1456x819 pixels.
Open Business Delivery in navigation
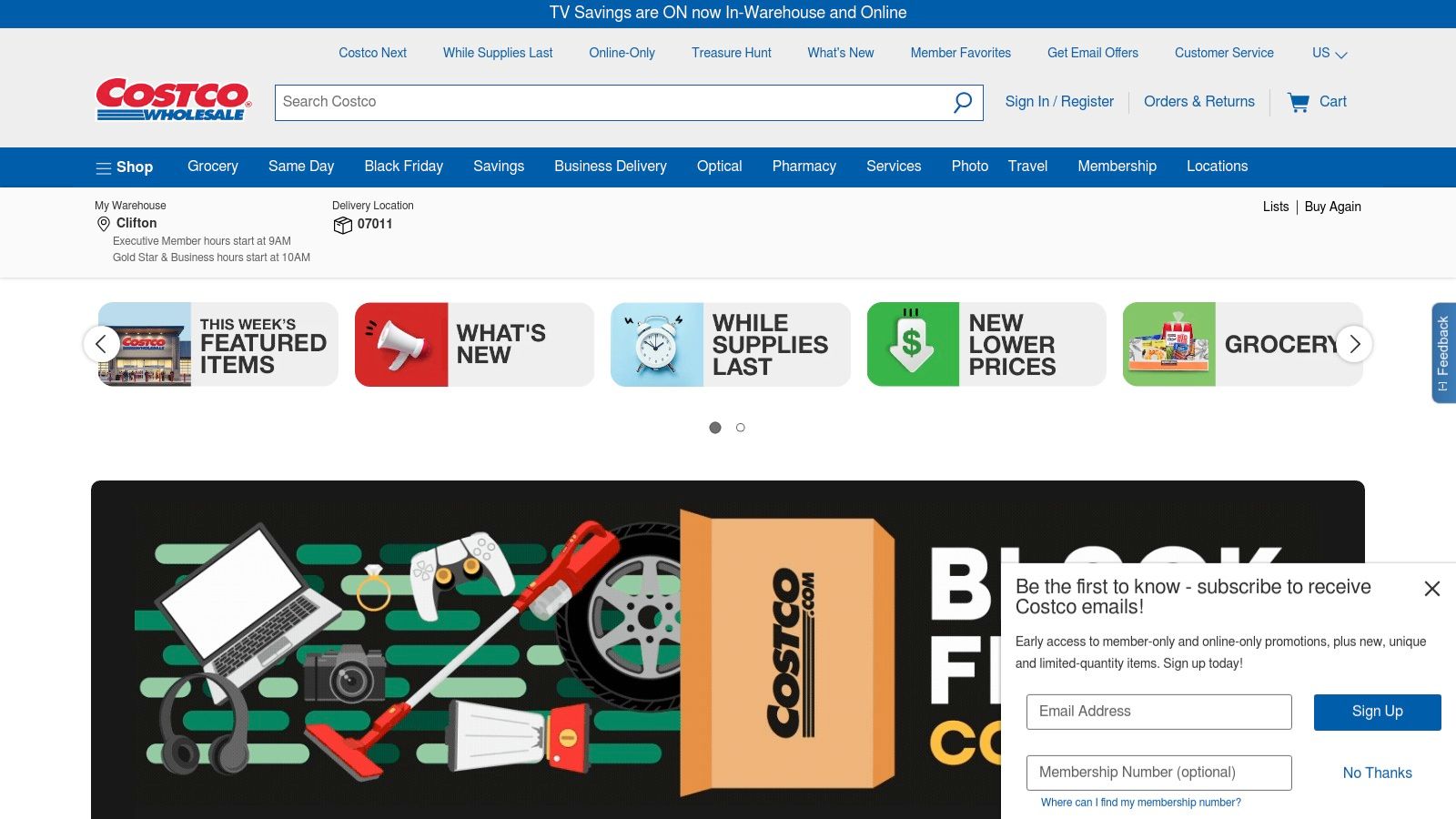[611, 167]
